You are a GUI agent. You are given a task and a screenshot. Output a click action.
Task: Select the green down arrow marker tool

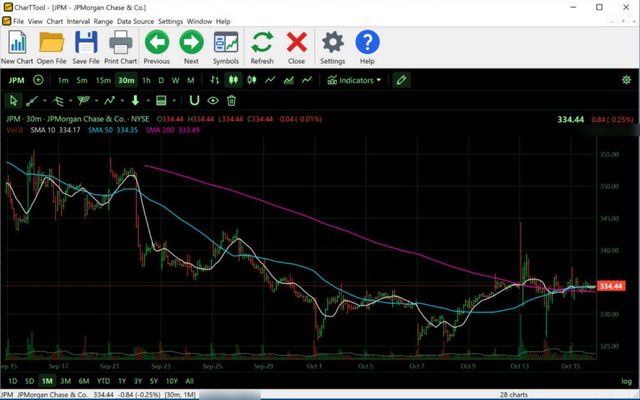[x=135, y=100]
